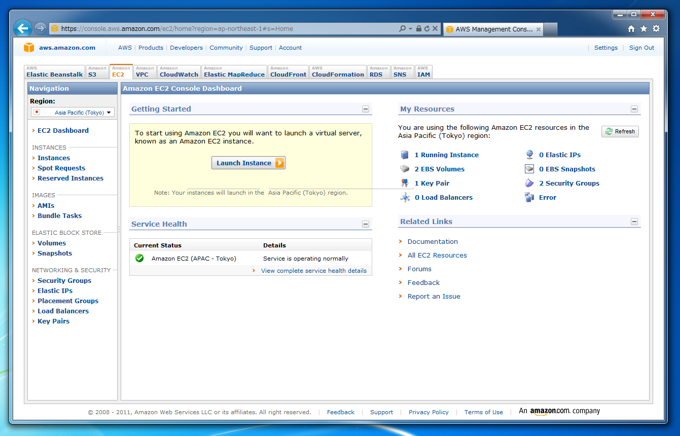Switch to the Elastic Beanstalk tab
Image resolution: width=680 pixels, height=436 pixels.
pos(54,72)
